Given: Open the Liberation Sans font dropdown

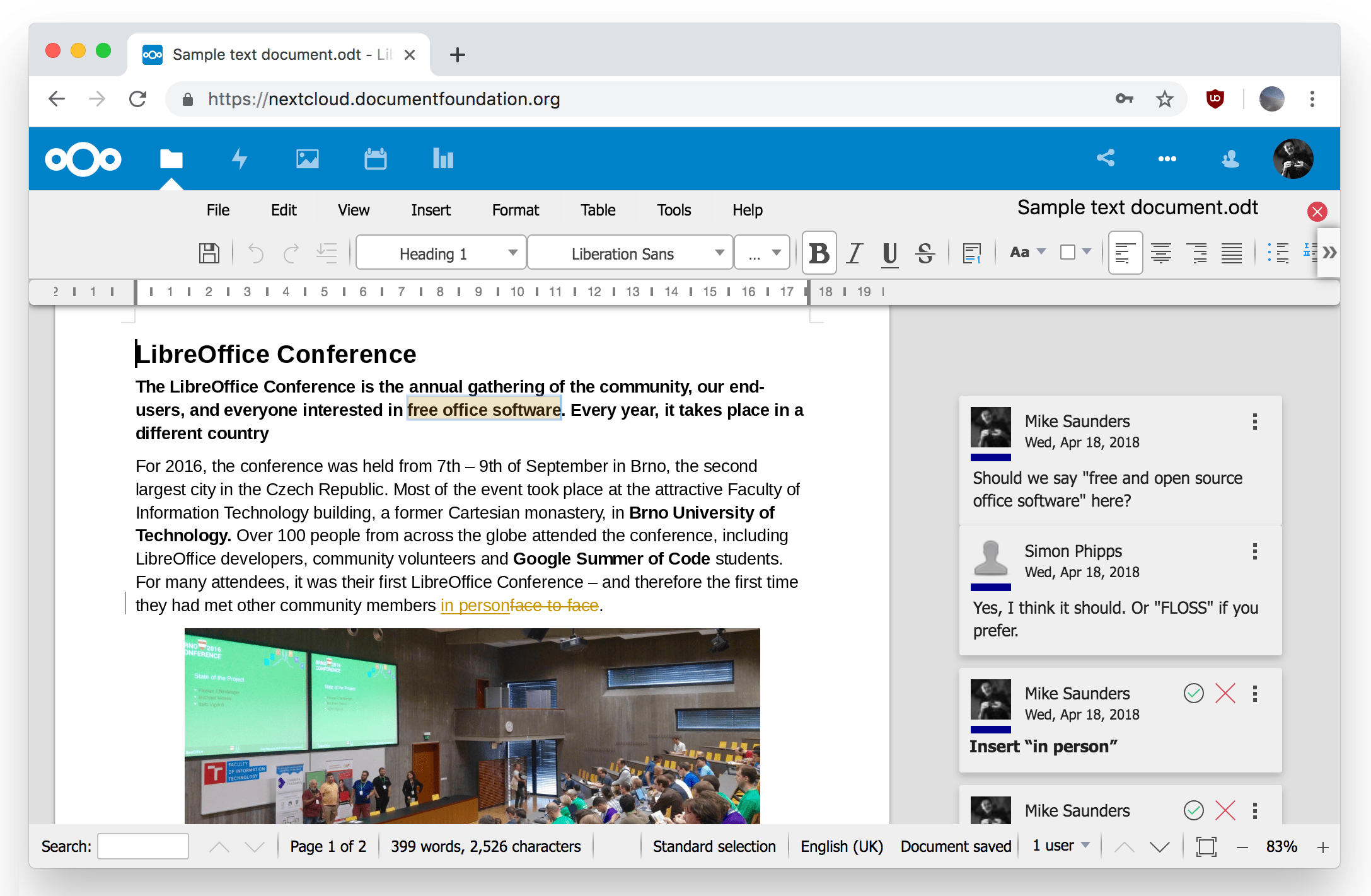Looking at the screenshot, I should click(719, 253).
